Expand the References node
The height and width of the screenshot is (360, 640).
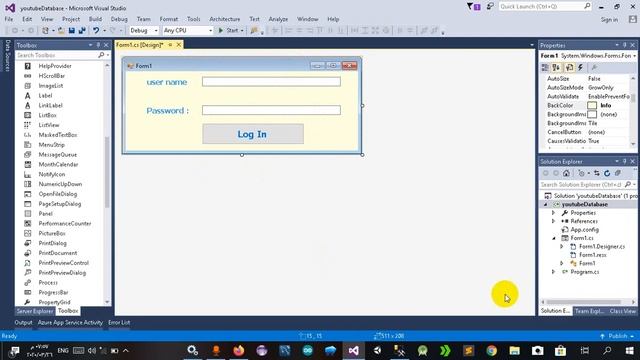553,221
